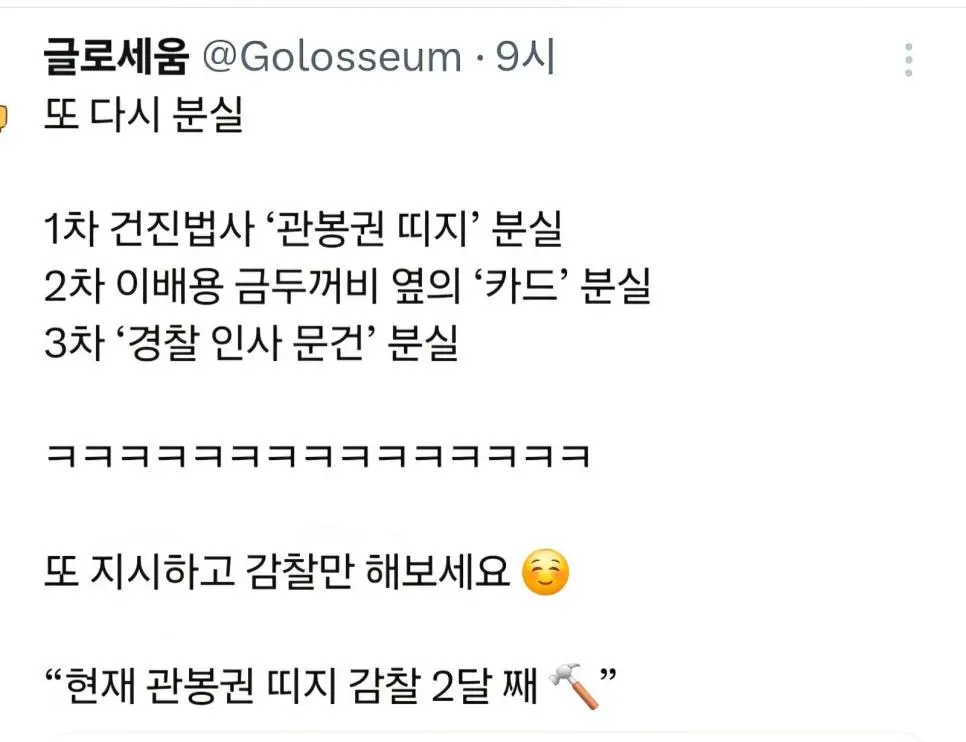
Task: Click the quoted phrase '관봉권 띠지' in the 1차 line
Action: [x=374, y=229]
